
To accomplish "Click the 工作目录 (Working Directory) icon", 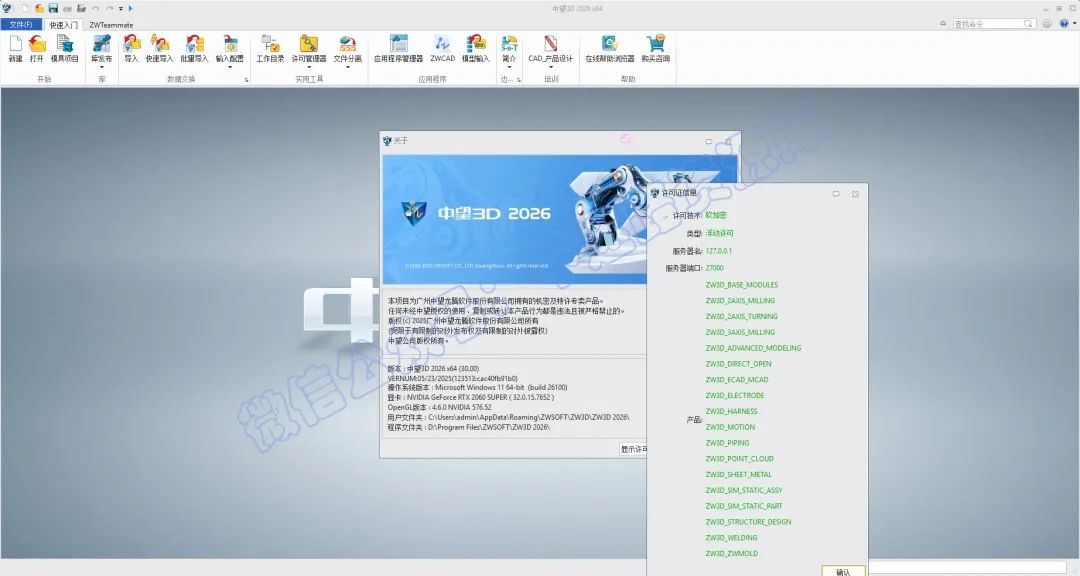I will [270, 44].
